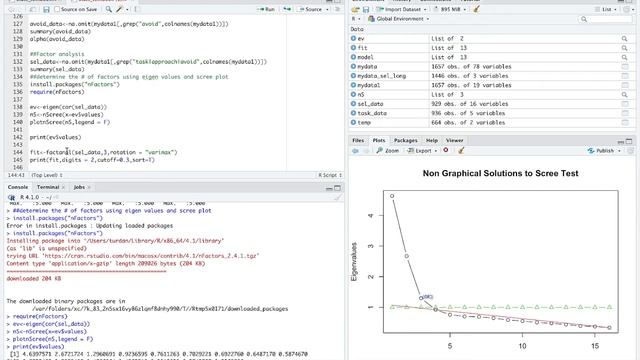The width and height of the screenshot is (640, 360).
Task: Open the code tools magic wand
Action: tap(119, 9)
